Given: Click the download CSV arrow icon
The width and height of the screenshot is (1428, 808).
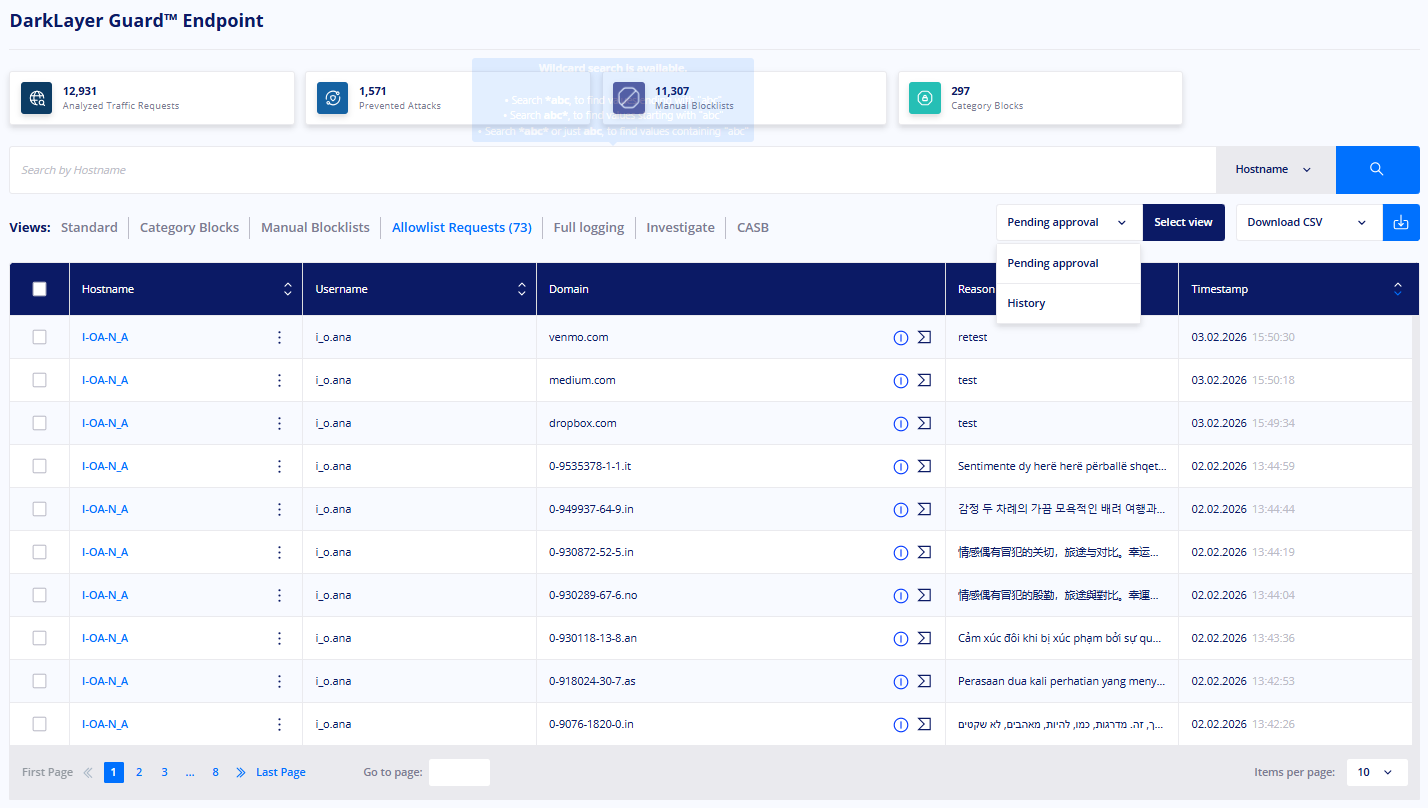Looking at the screenshot, I should point(1401,222).
